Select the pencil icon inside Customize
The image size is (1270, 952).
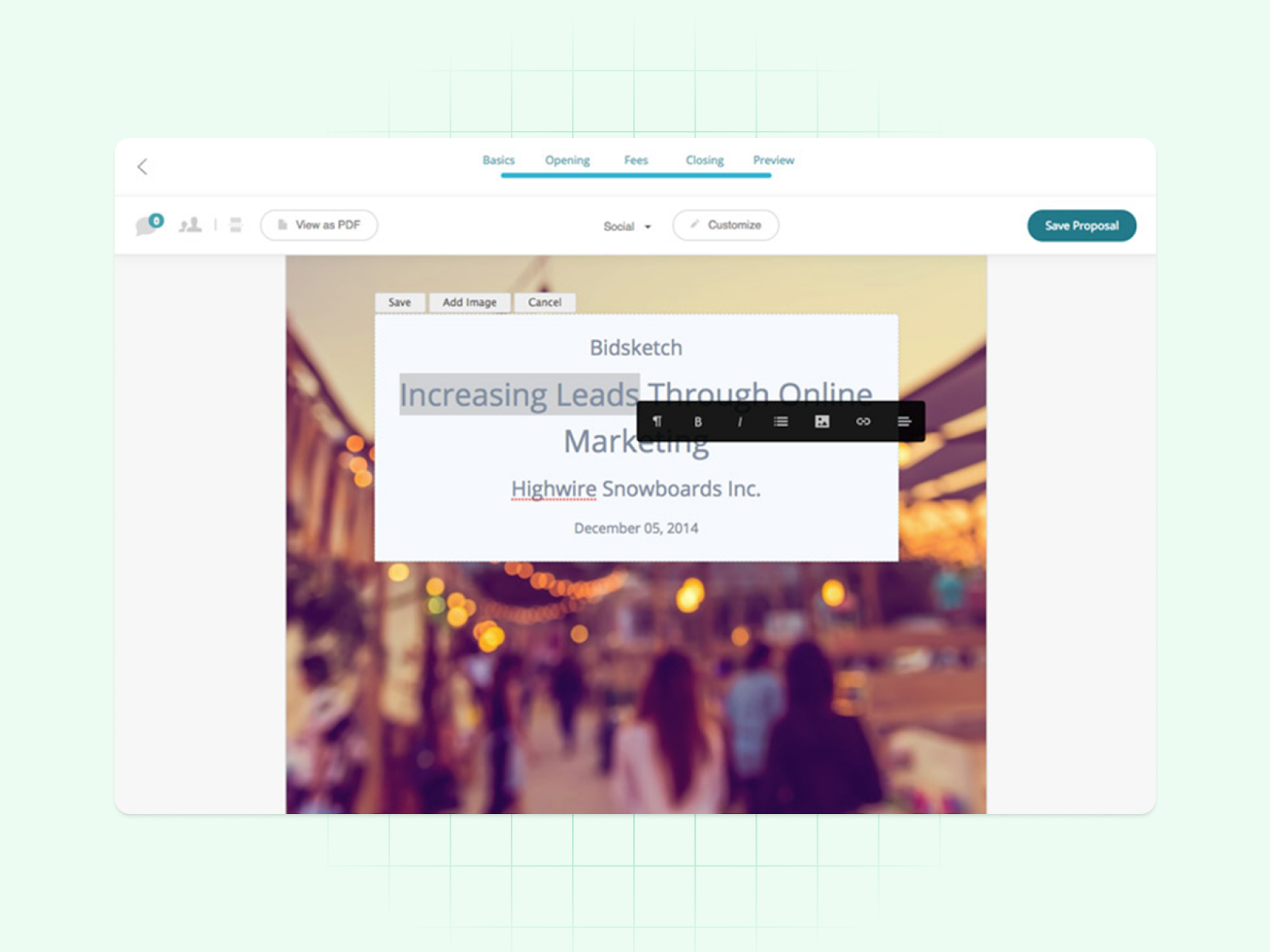[694, 225]
